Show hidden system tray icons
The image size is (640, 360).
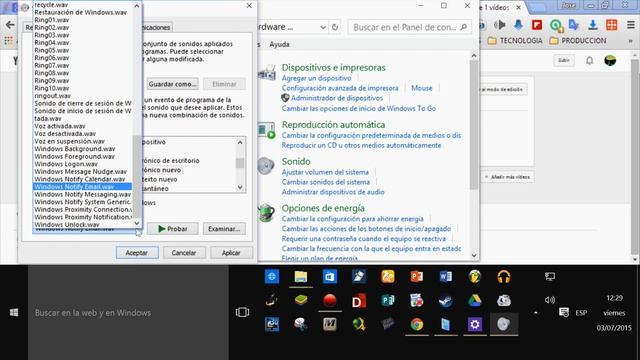coord(536,313)
